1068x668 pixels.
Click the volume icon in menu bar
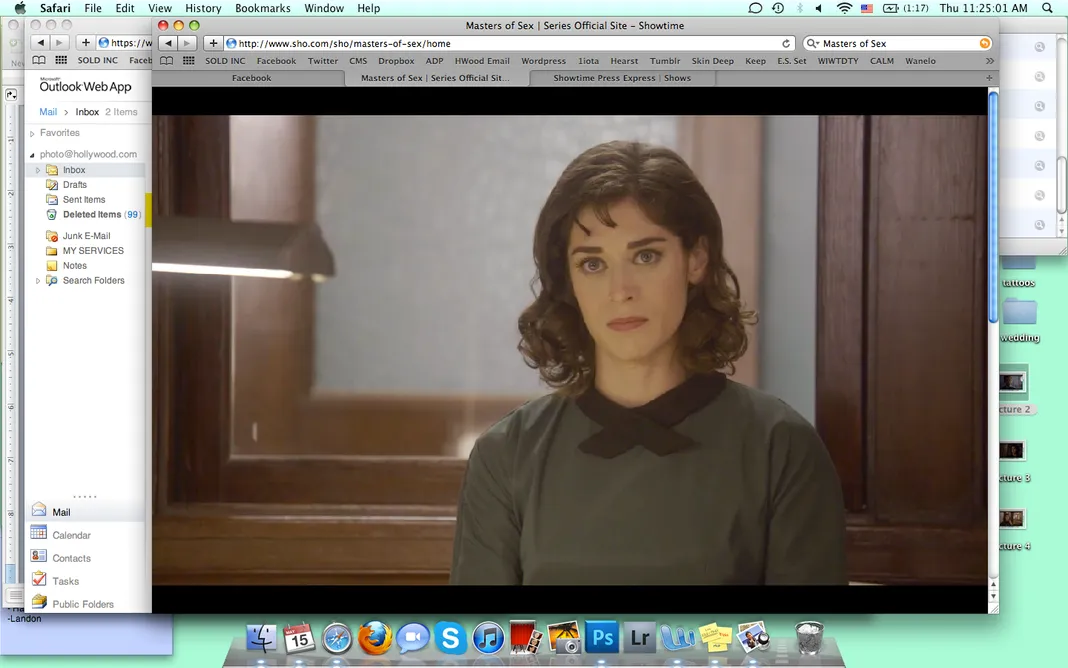(819, 8)
